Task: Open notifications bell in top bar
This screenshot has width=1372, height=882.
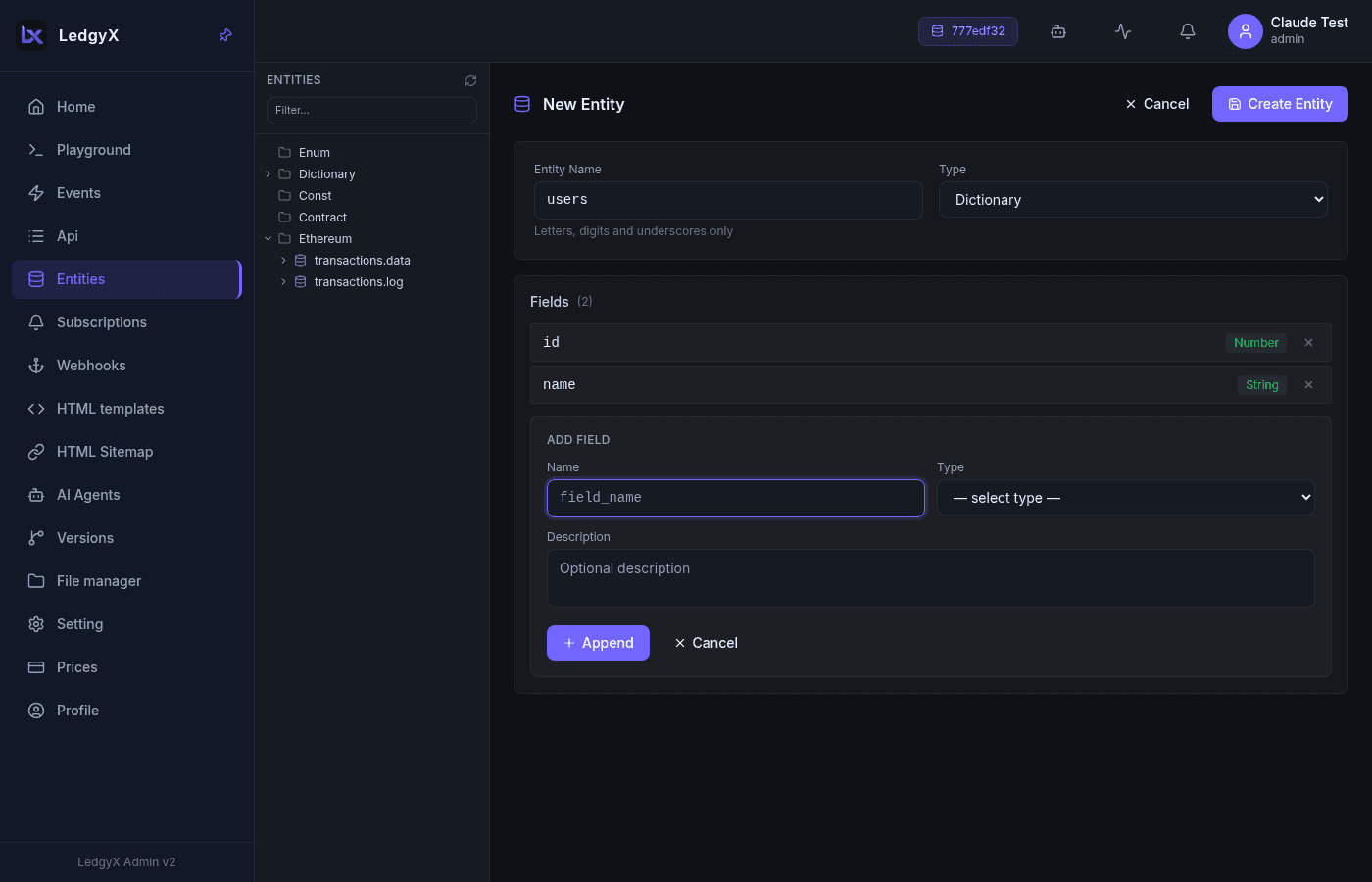Action: pyautogui.click(x=1188, y=31)
